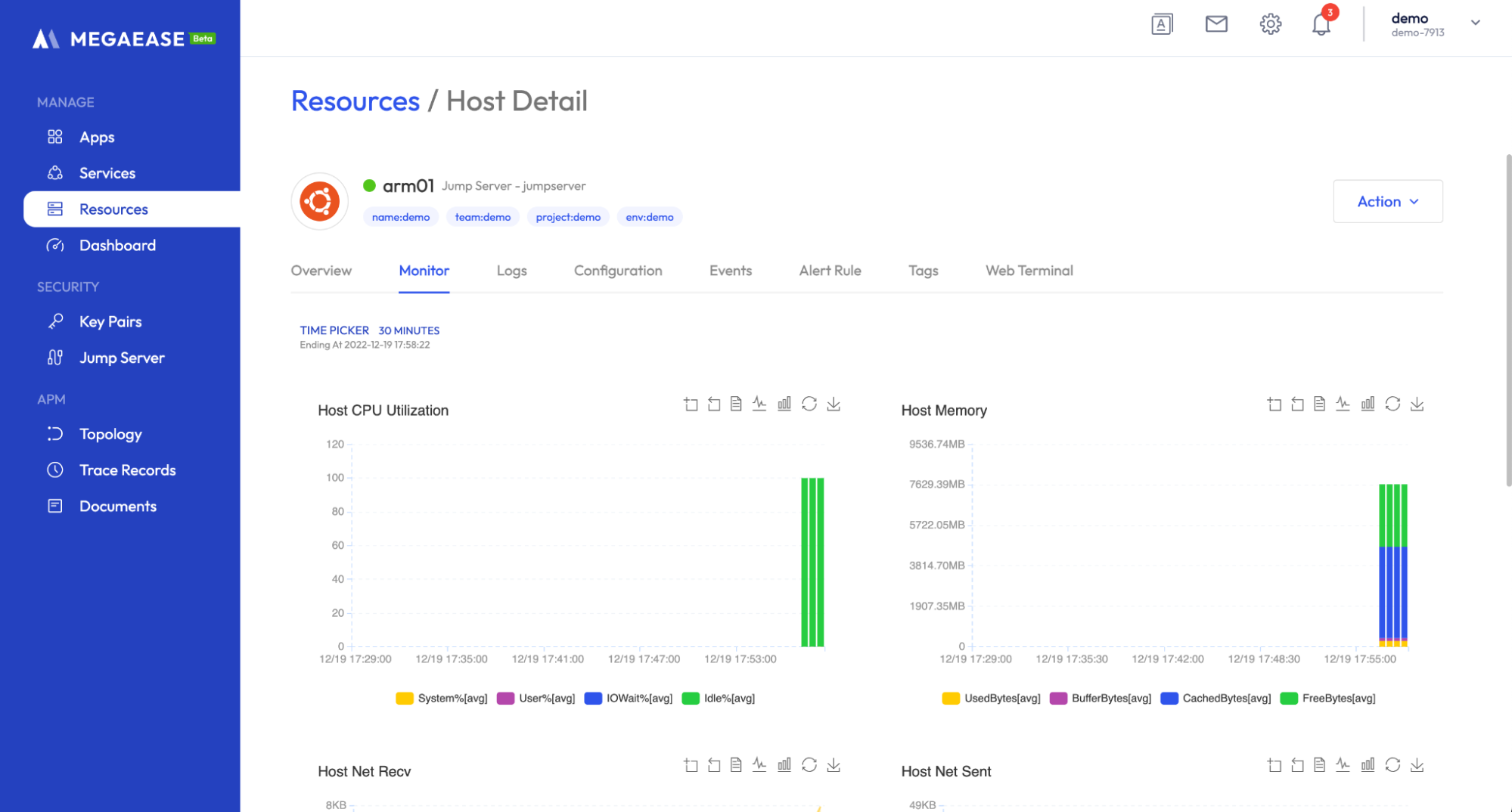Switch to the Logs tab

click(511, 271)
